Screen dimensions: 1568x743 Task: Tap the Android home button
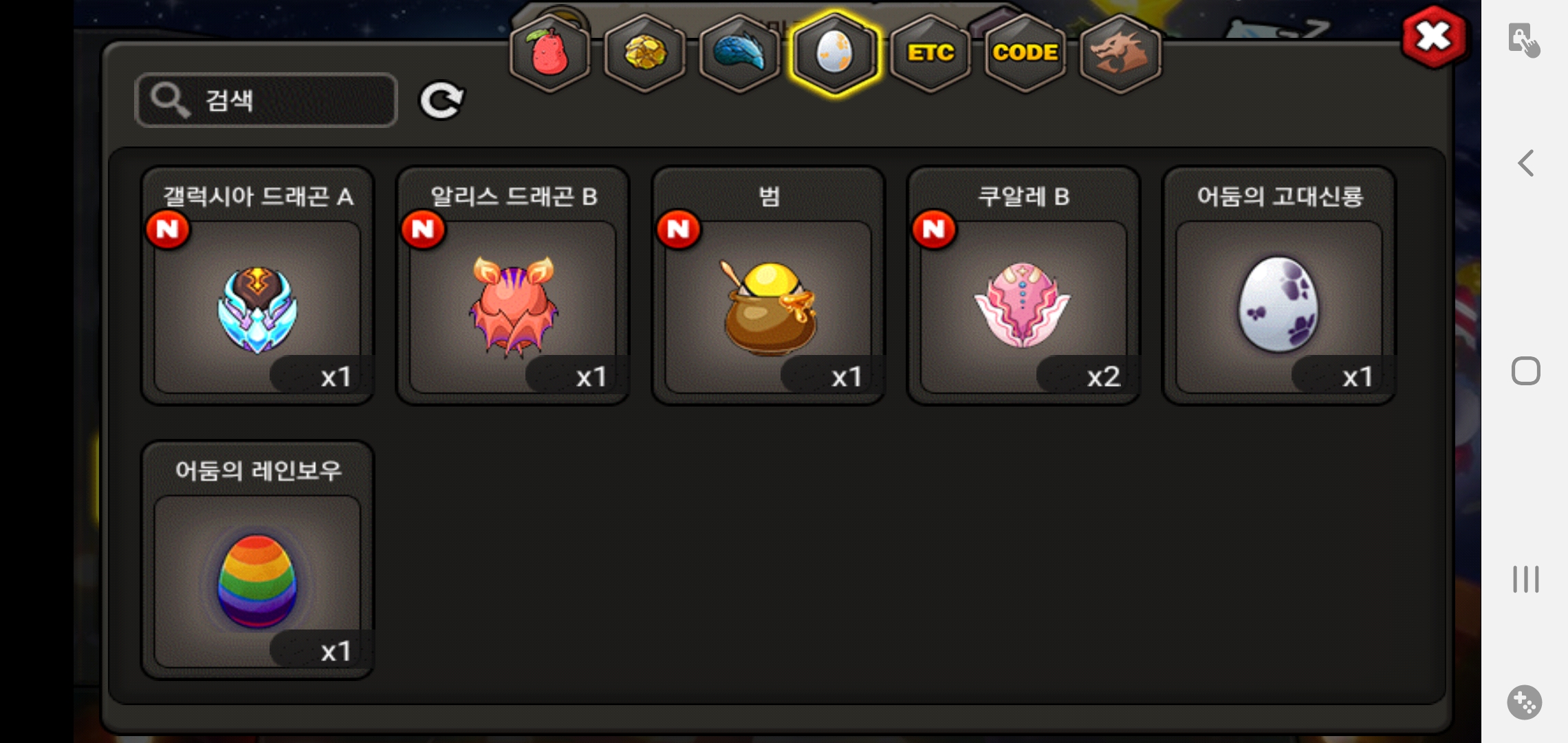pyautogui.click(x=1525, y=371)
